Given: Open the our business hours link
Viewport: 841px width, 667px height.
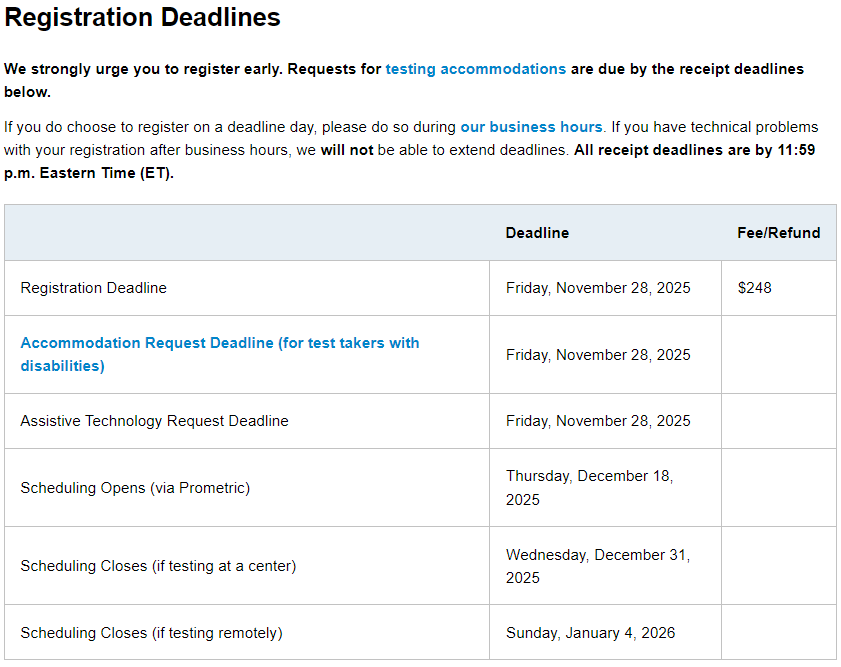Looking at the screenshot, I should (x=531, y=127).
